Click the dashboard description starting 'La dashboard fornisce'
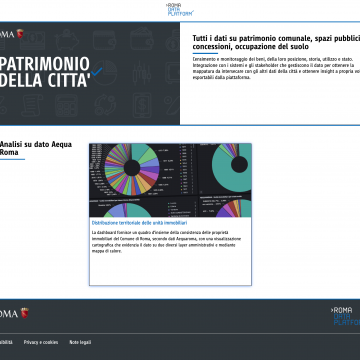 coord(166,242)
